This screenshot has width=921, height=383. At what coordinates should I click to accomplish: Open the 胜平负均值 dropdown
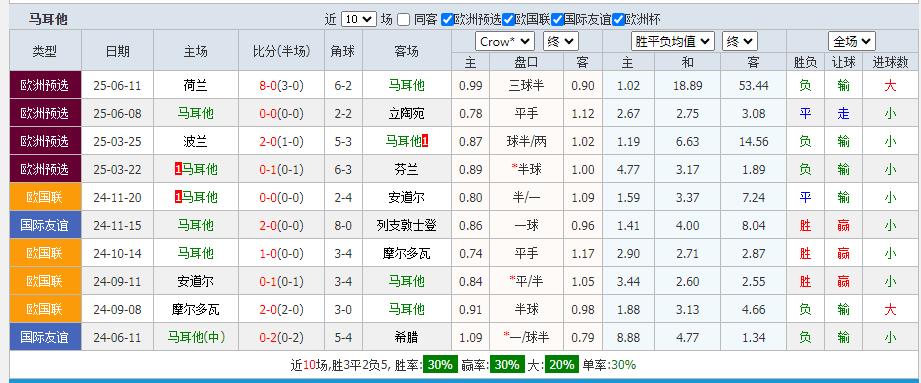tap(673, 41)
